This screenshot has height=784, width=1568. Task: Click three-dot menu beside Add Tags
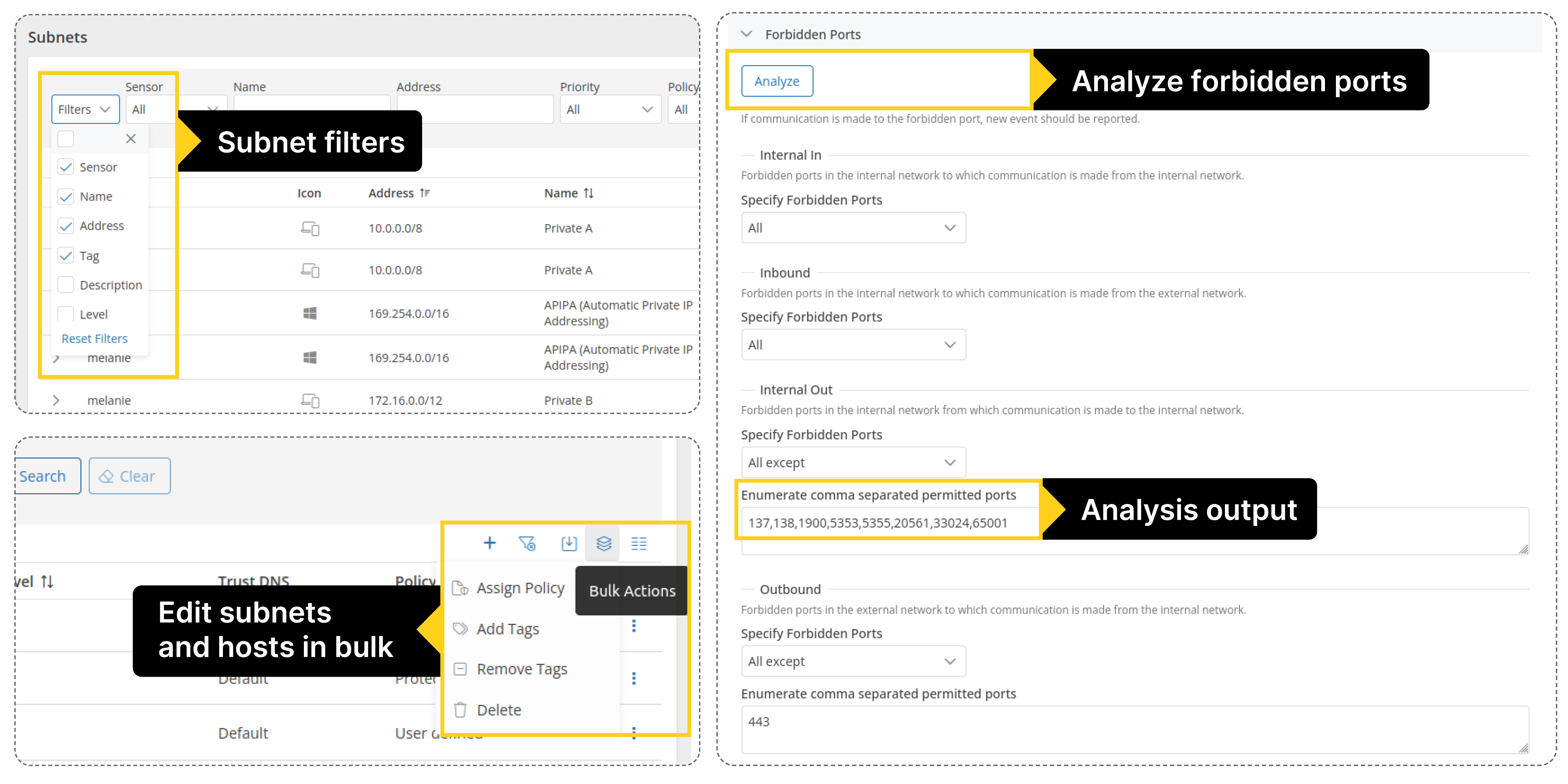point(634,626)
